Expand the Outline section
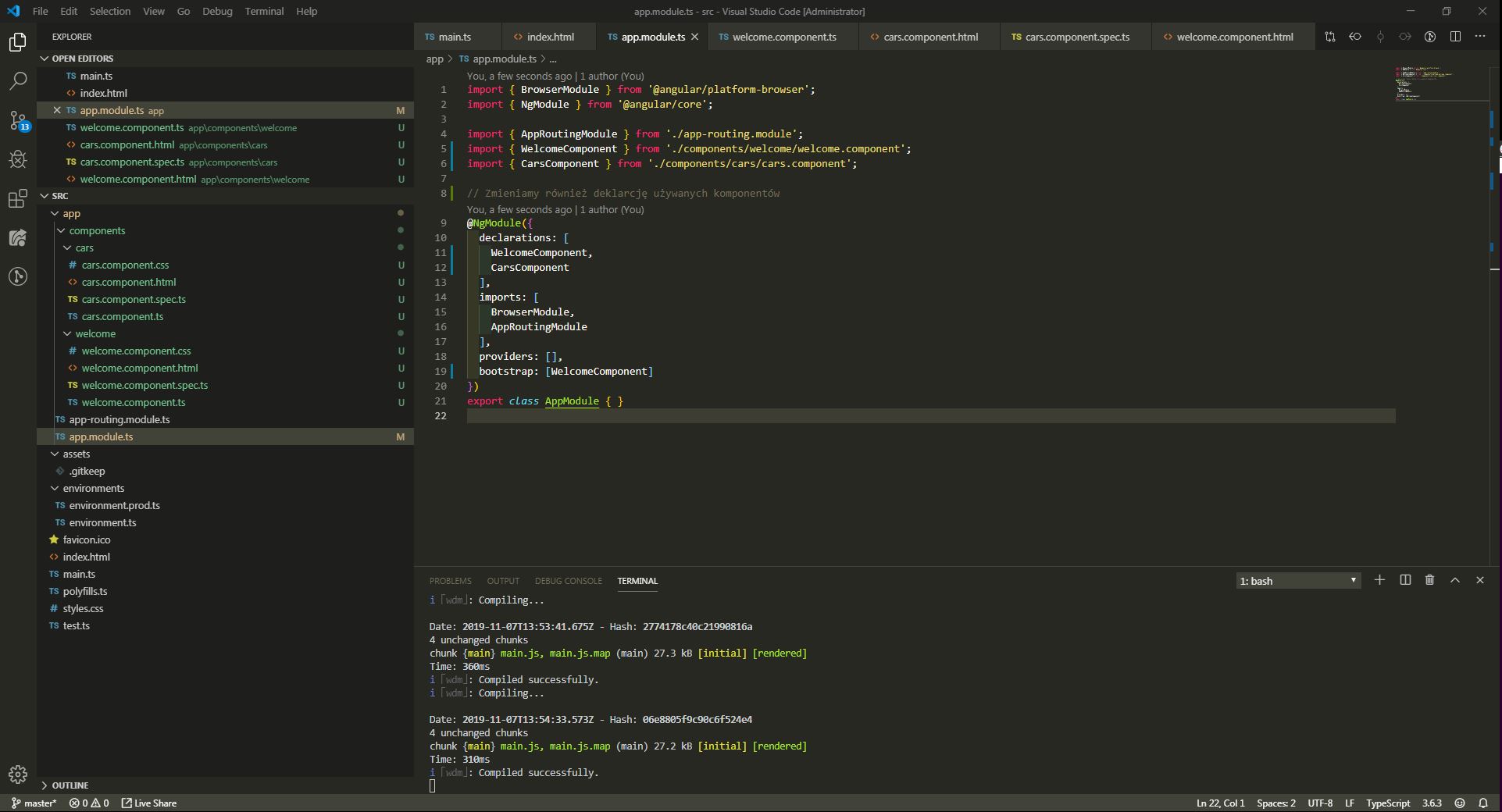The height and width of the screenshot is (812, 1502). 225,785
